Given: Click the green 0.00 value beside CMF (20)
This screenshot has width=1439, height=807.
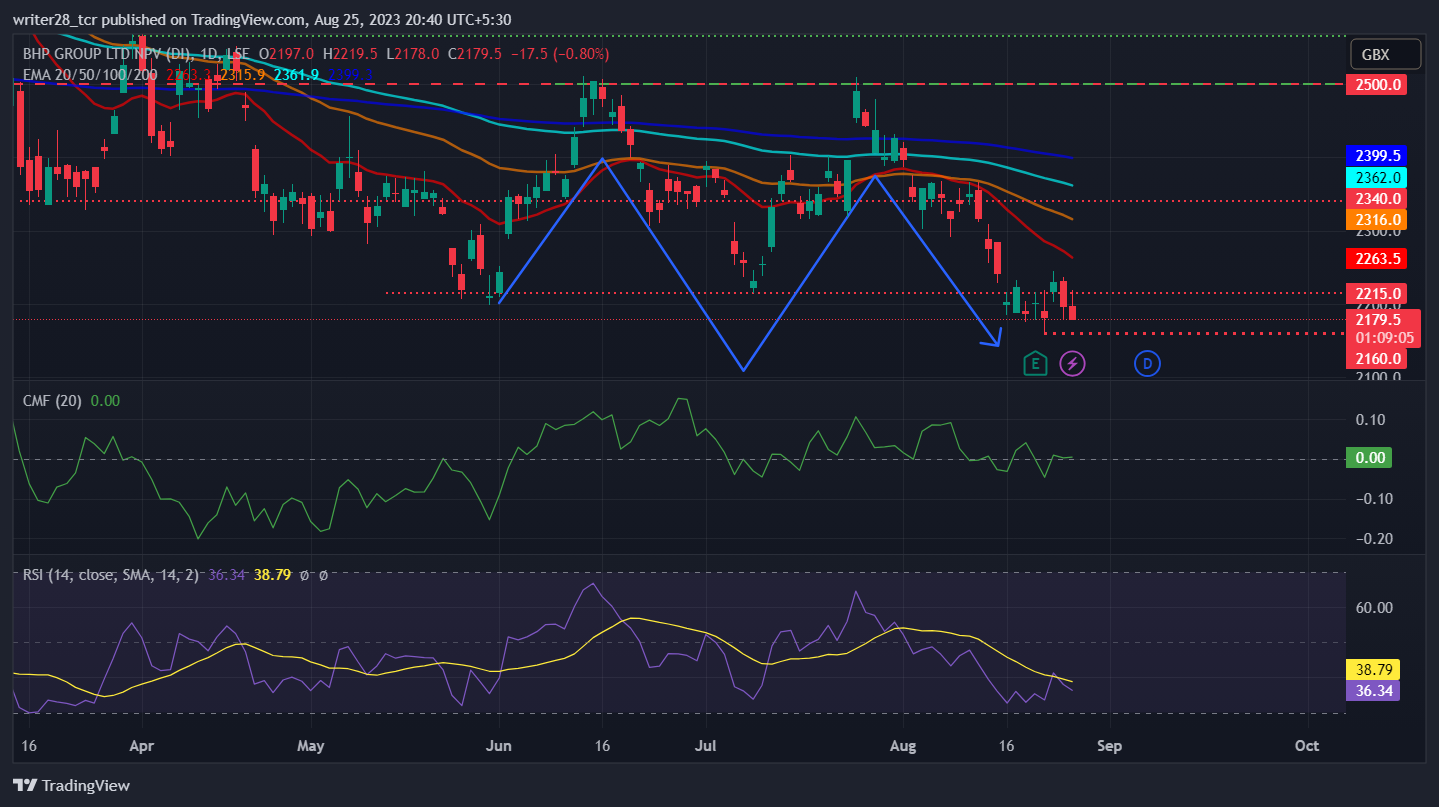Looking at the screenshot, I should click(x=105, y=401).
